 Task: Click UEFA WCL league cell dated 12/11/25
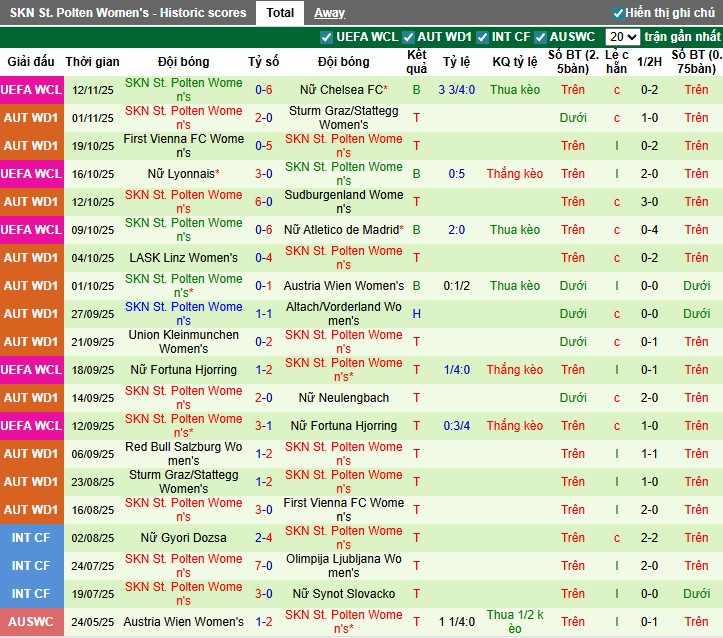[x=31, y=90]
